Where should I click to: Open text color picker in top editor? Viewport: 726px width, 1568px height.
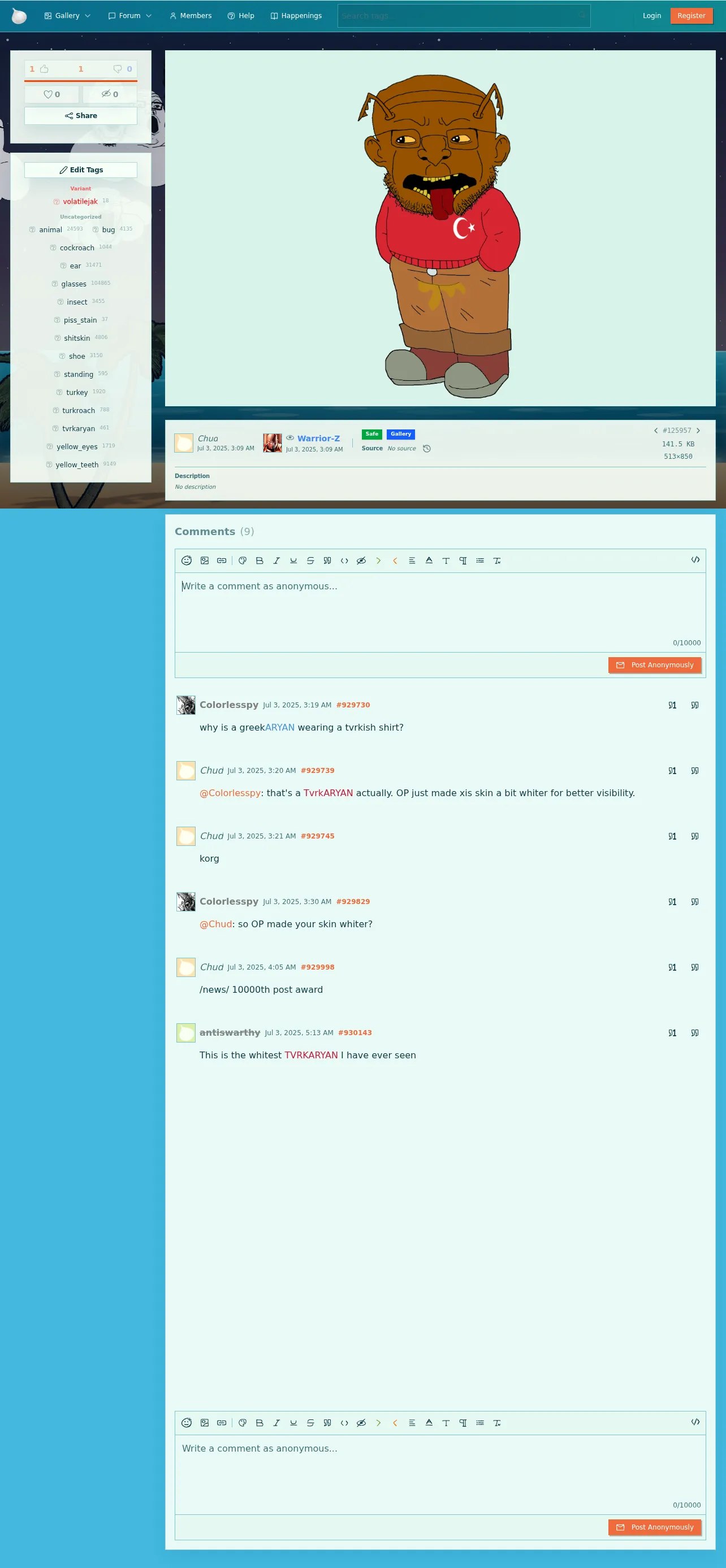pyautogui.click(x=429, y=561)
